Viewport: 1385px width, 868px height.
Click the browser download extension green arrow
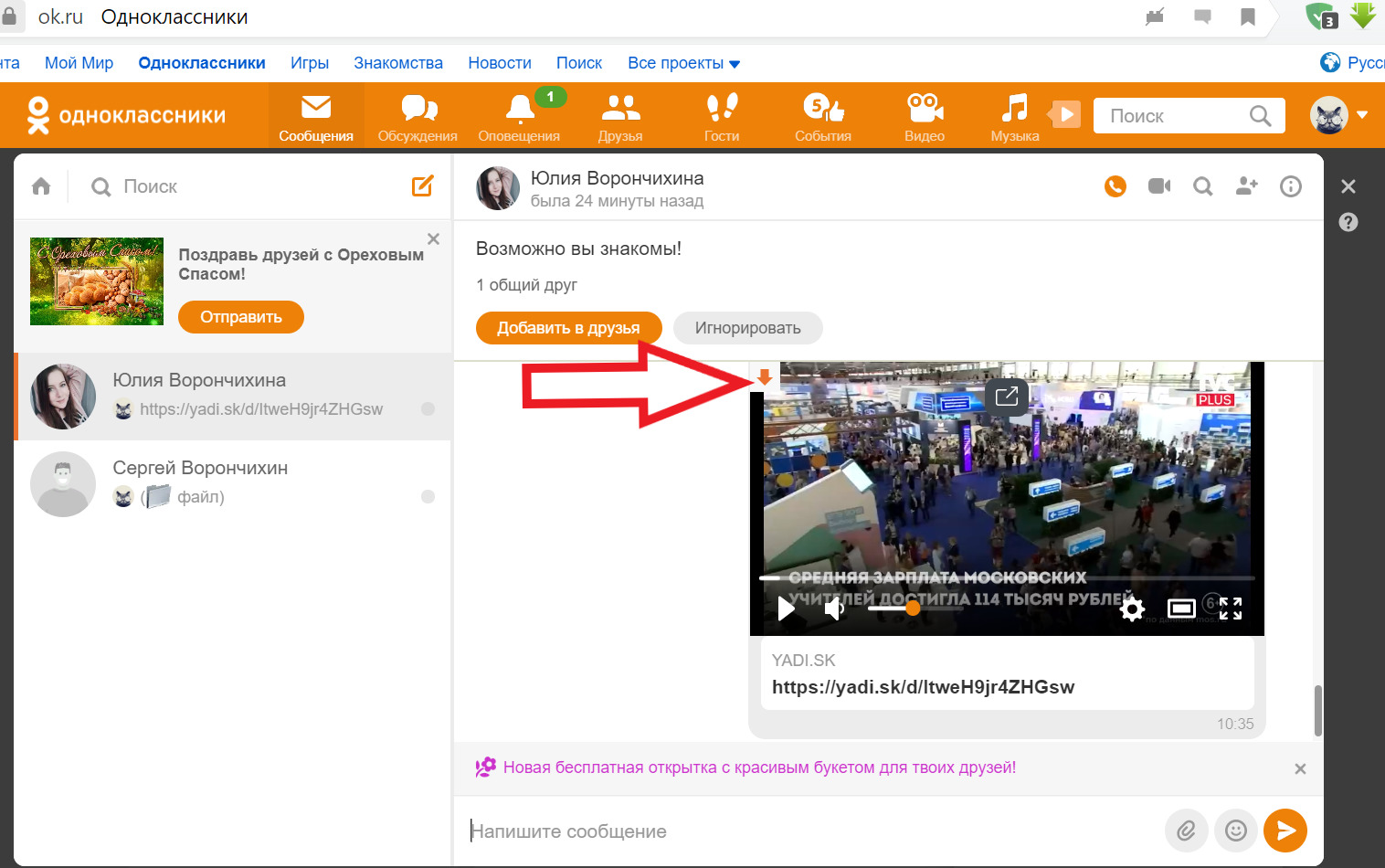click(1362, 16)
